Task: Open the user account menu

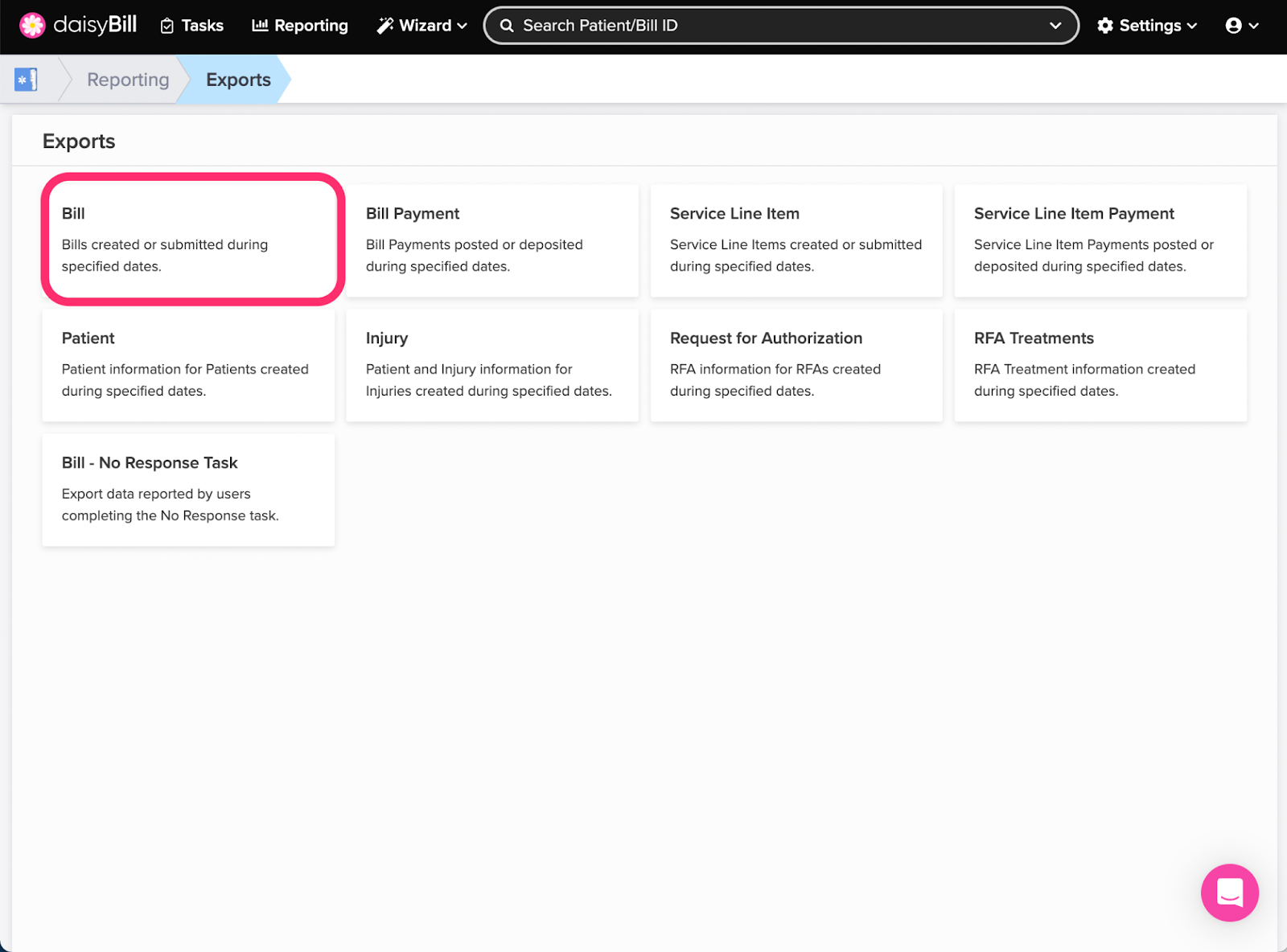Action: (x=1242, y=26)
